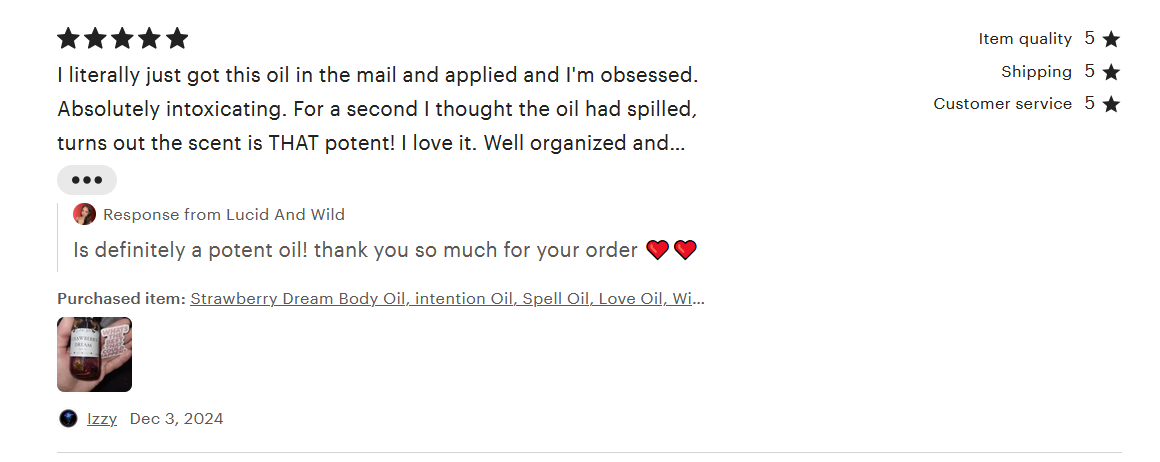This screenshot has height=462, width=1160.
Task: Click the star next to Customer service
Action: [x=1111, y=104]
